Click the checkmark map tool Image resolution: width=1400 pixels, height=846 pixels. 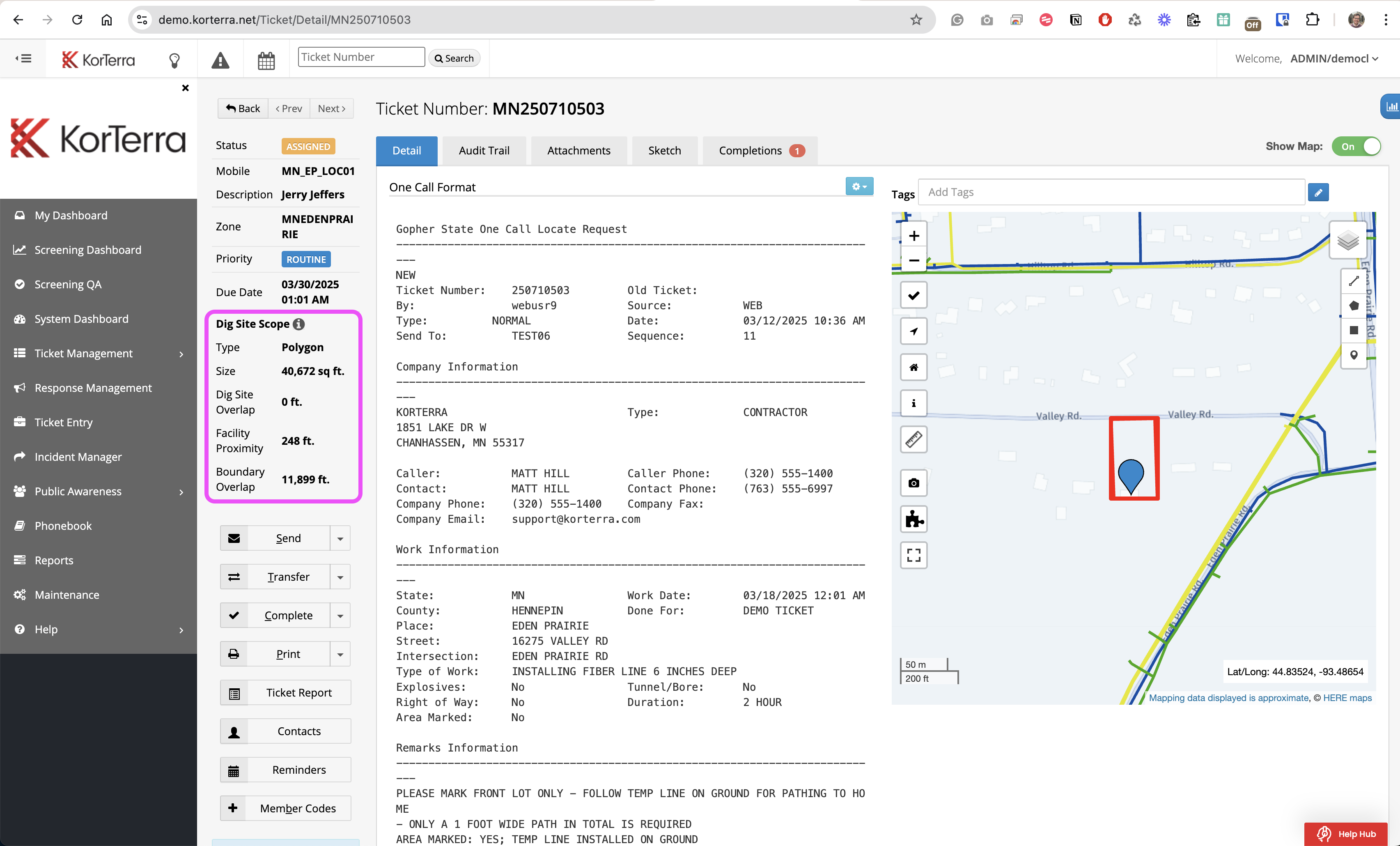pos(913,295)
